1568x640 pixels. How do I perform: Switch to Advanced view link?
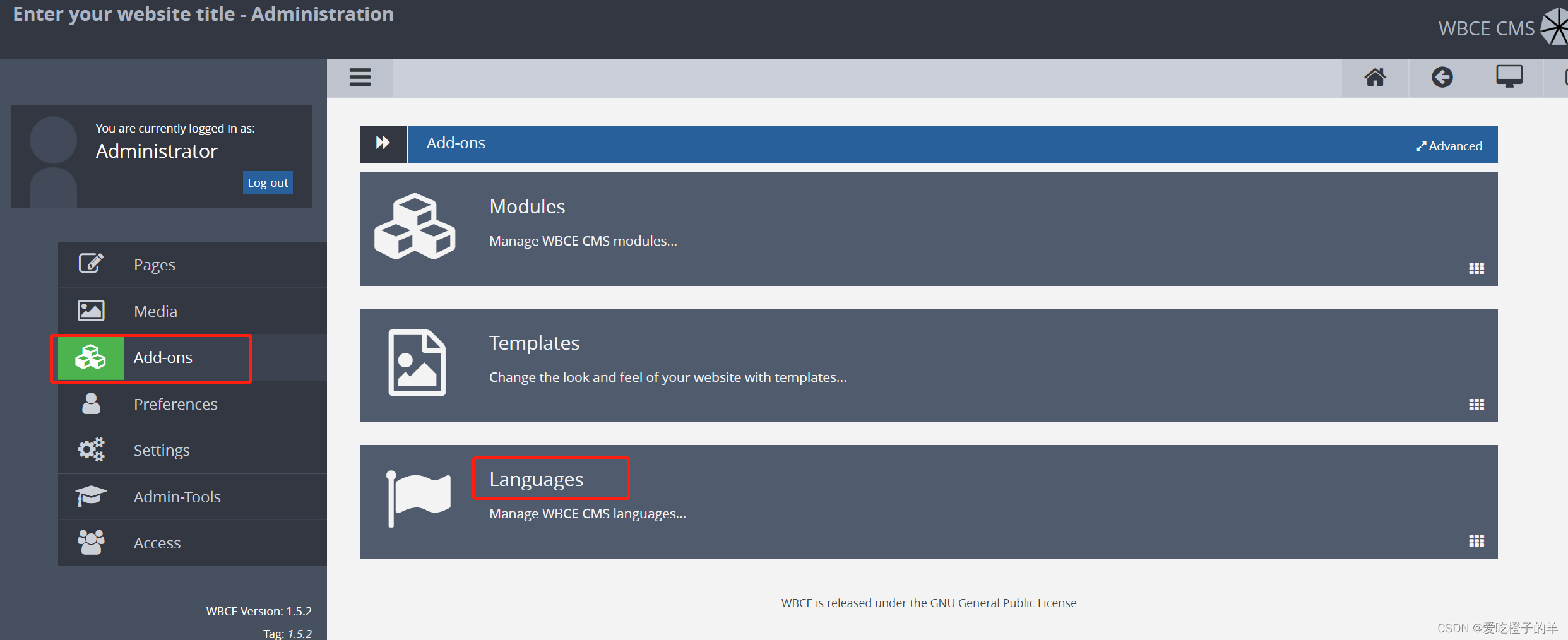[x=1455, y=146]
